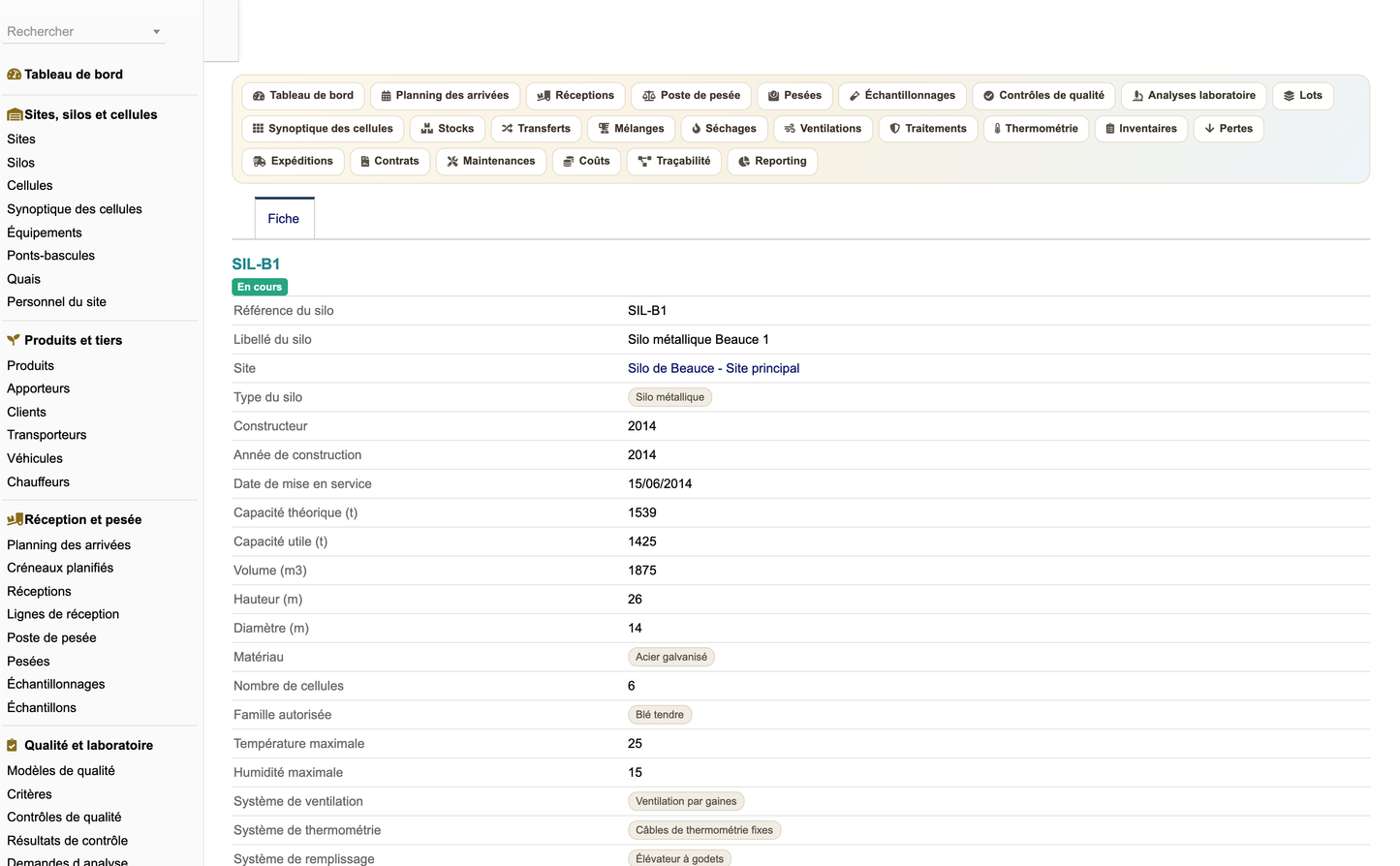Open Inventaires toolbar button
Screen dimensions: 1400x866
point(1141,129)
